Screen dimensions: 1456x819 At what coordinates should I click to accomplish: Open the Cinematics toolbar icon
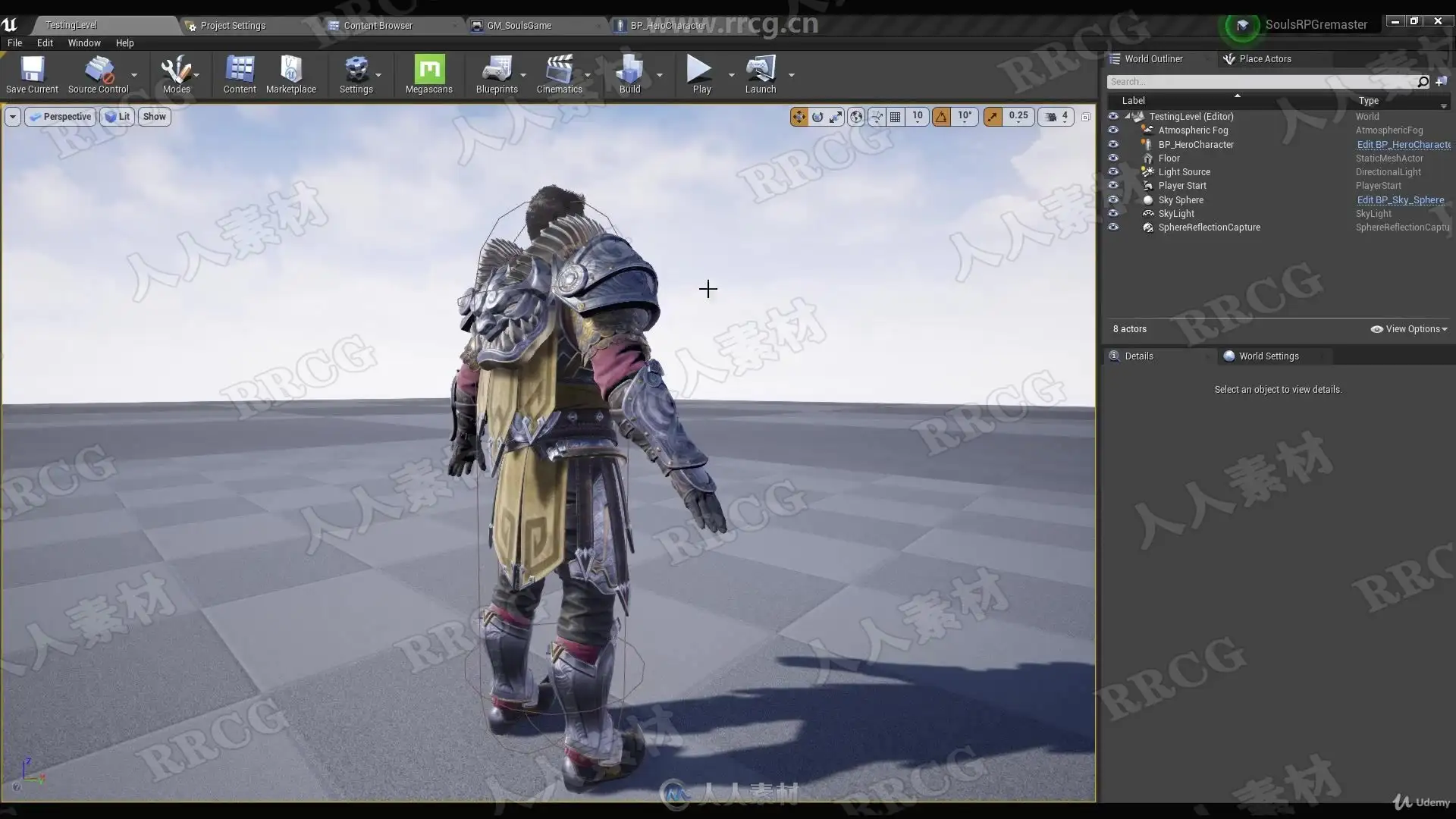tap(559, 74)
